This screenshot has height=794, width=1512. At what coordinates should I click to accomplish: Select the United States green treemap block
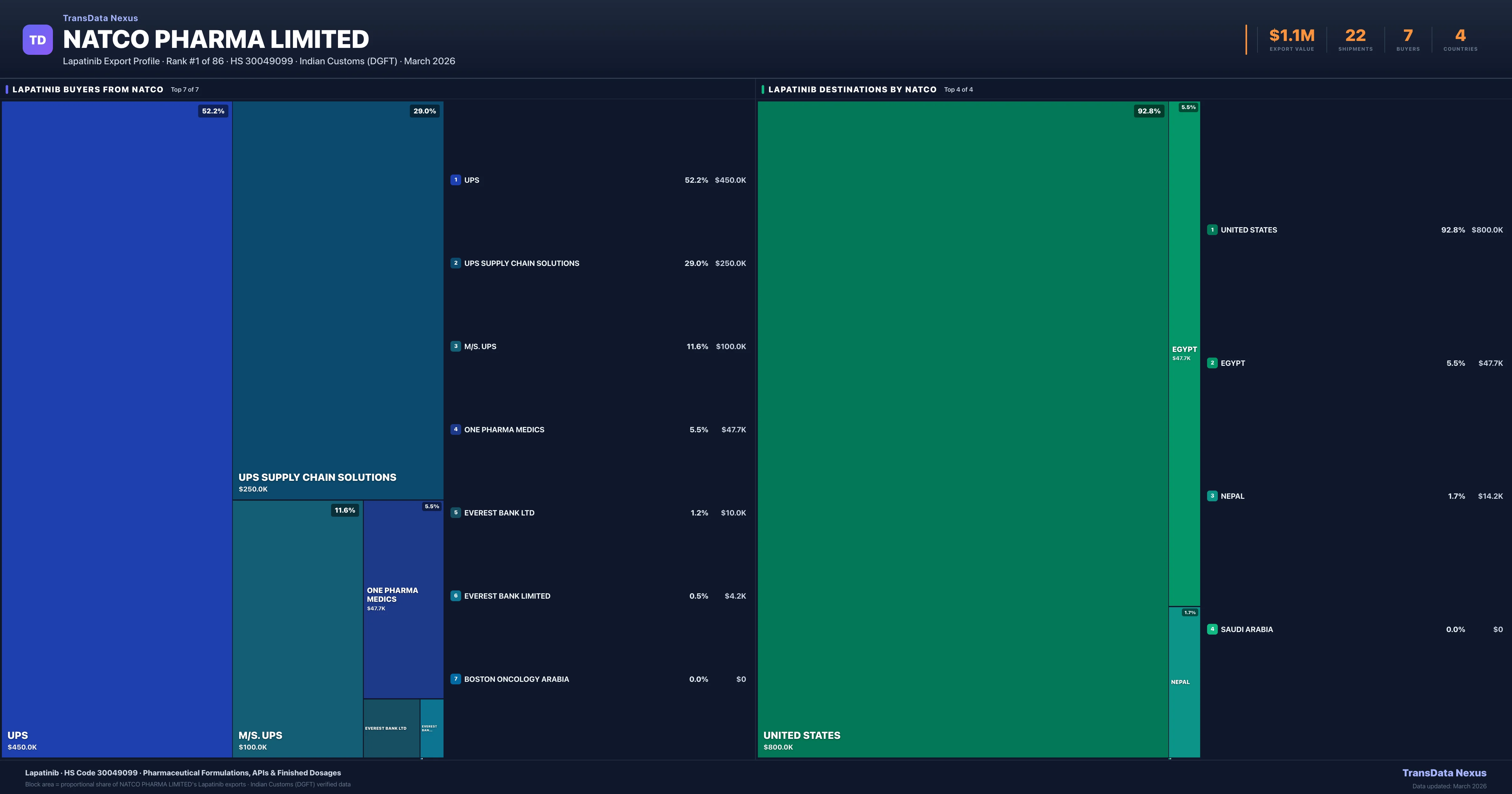(963, 429)
